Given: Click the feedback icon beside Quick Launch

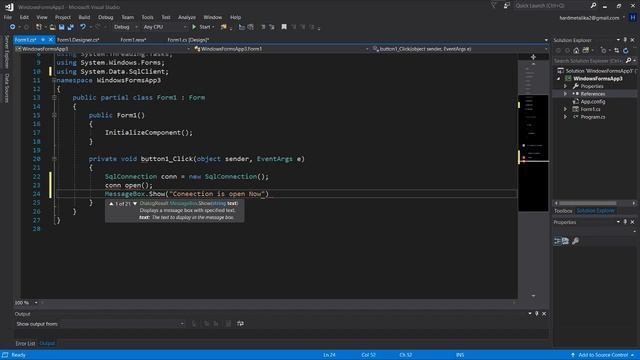Looking at the screenshot, I should tap(507, 6).
